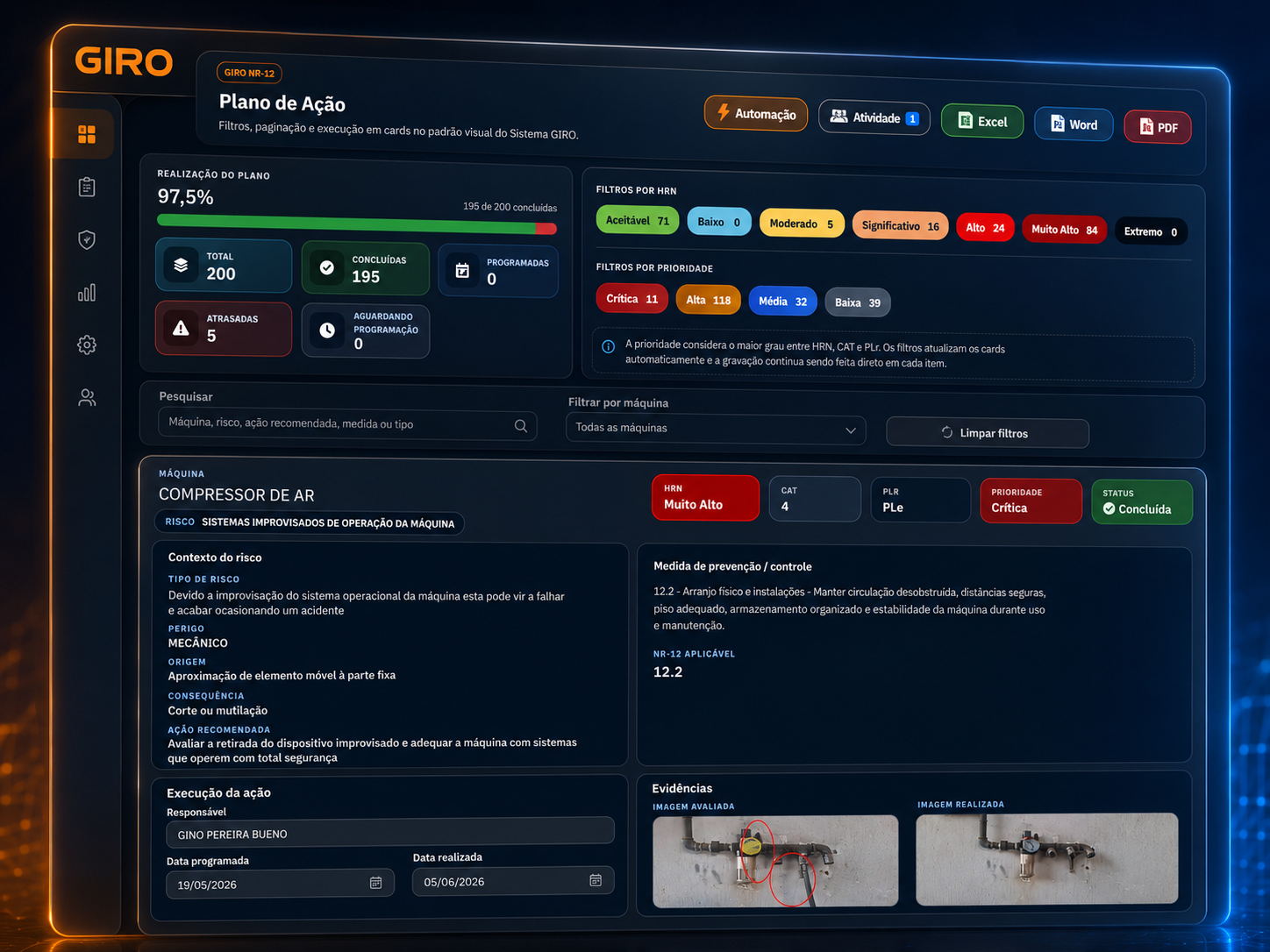Image resolution: width=1270 pixels, height=952 pixels.
Task: Click the risk tag Sistemas improvisados de operação
Action: point(310,522)
